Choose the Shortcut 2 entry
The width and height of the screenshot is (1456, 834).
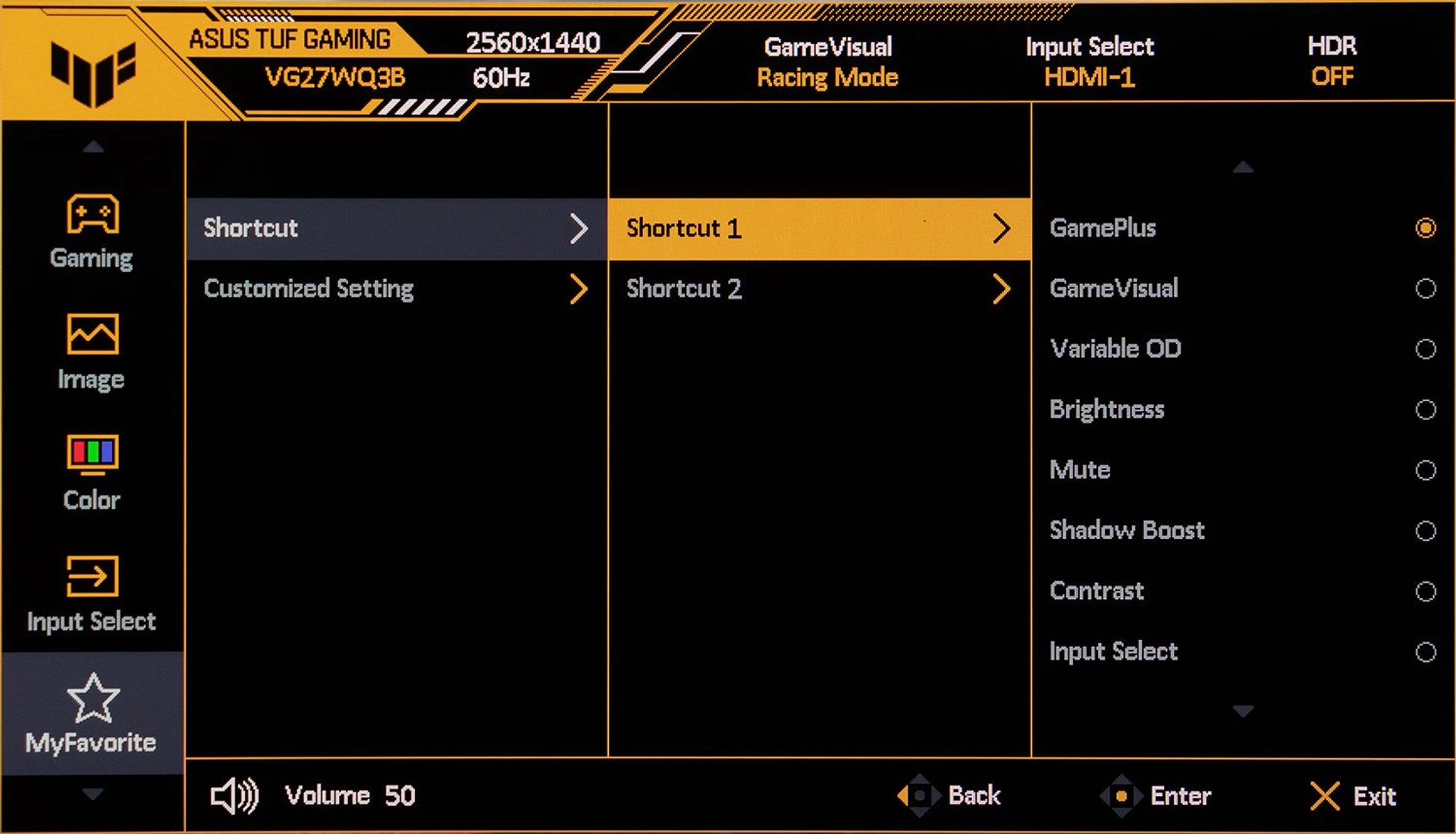(820, 290)
